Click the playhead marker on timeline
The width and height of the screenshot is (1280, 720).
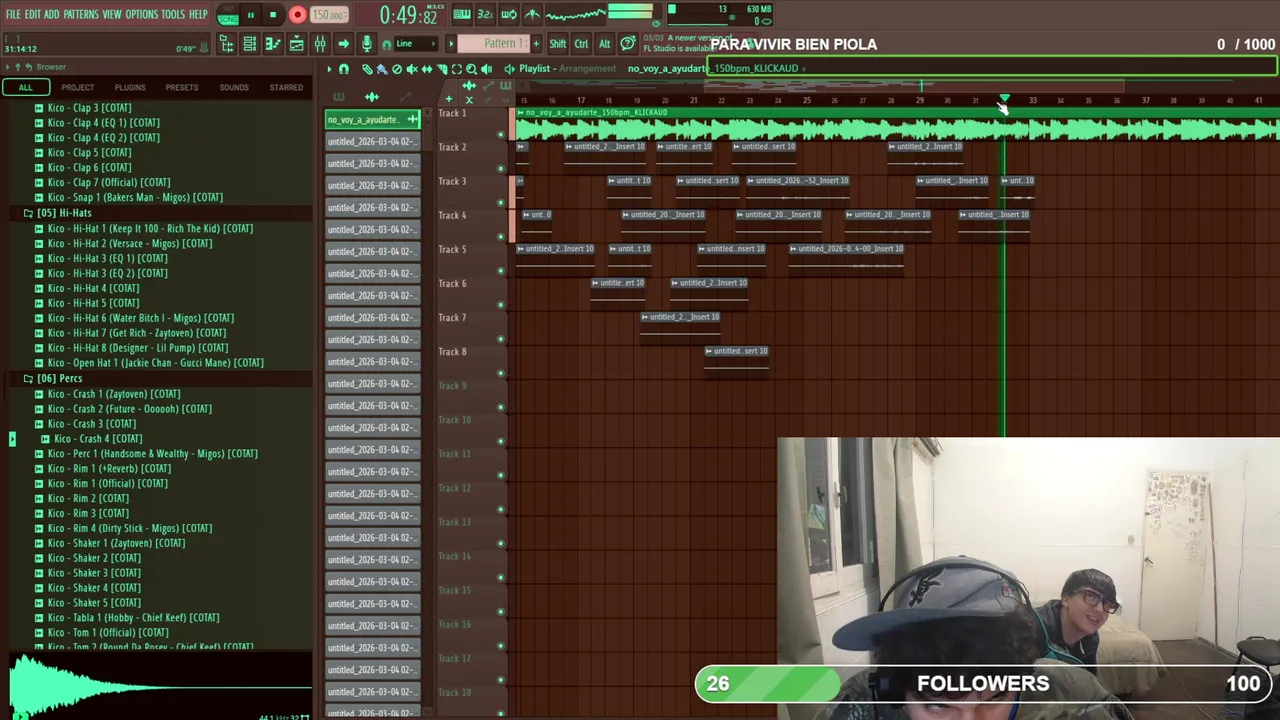click(1005, 101)
